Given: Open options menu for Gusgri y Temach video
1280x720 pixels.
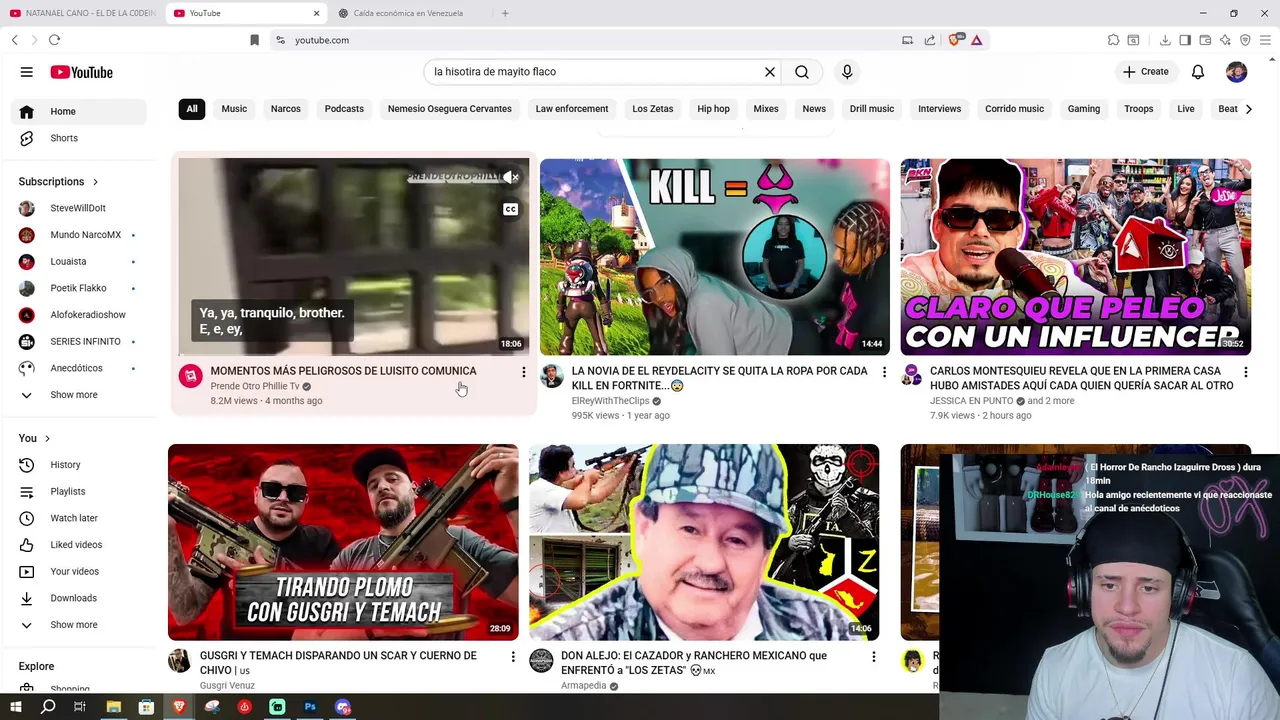Looking at the screenshot, I should (513, 657).
